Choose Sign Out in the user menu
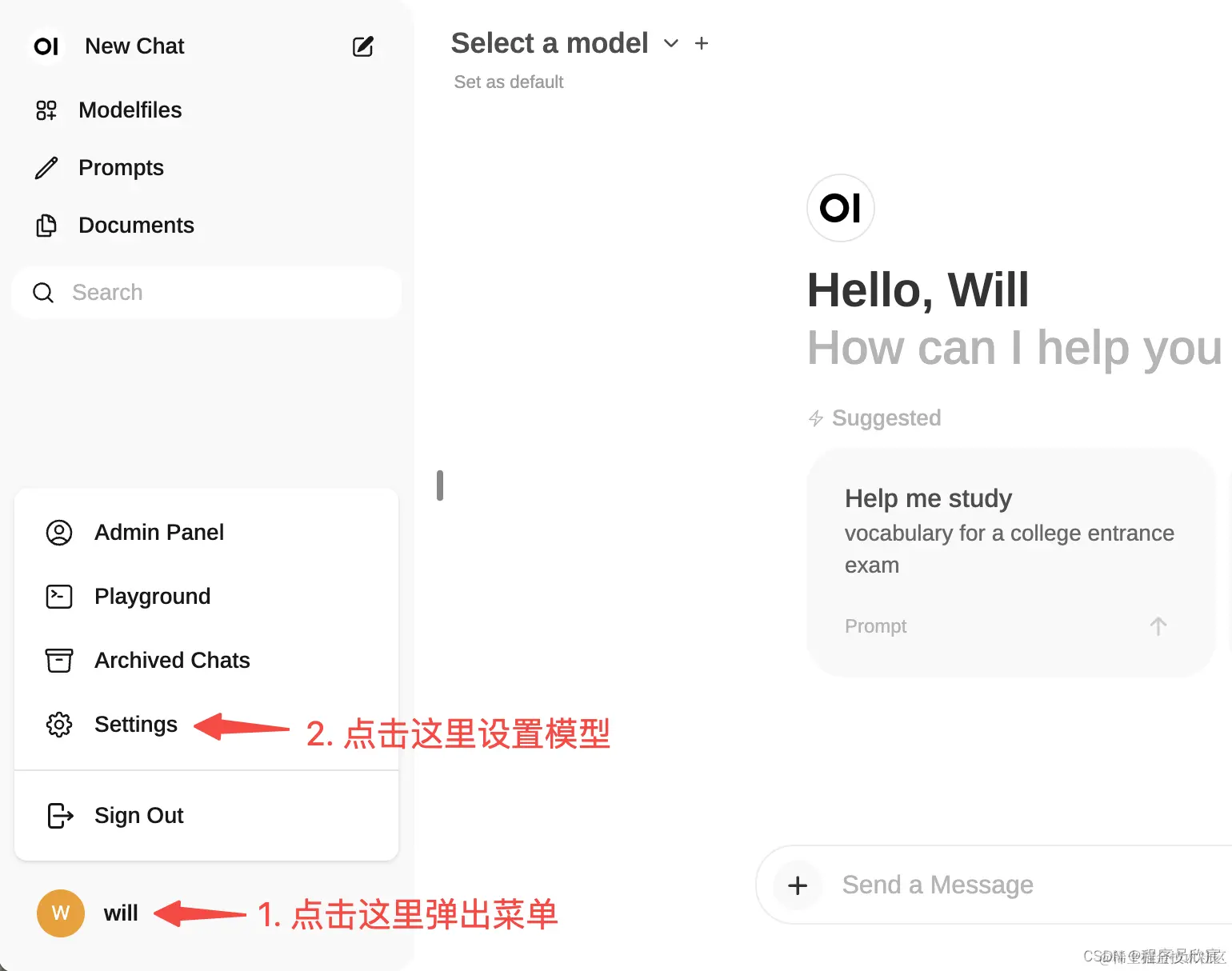The image size is (1232, 971). point(206,816)
